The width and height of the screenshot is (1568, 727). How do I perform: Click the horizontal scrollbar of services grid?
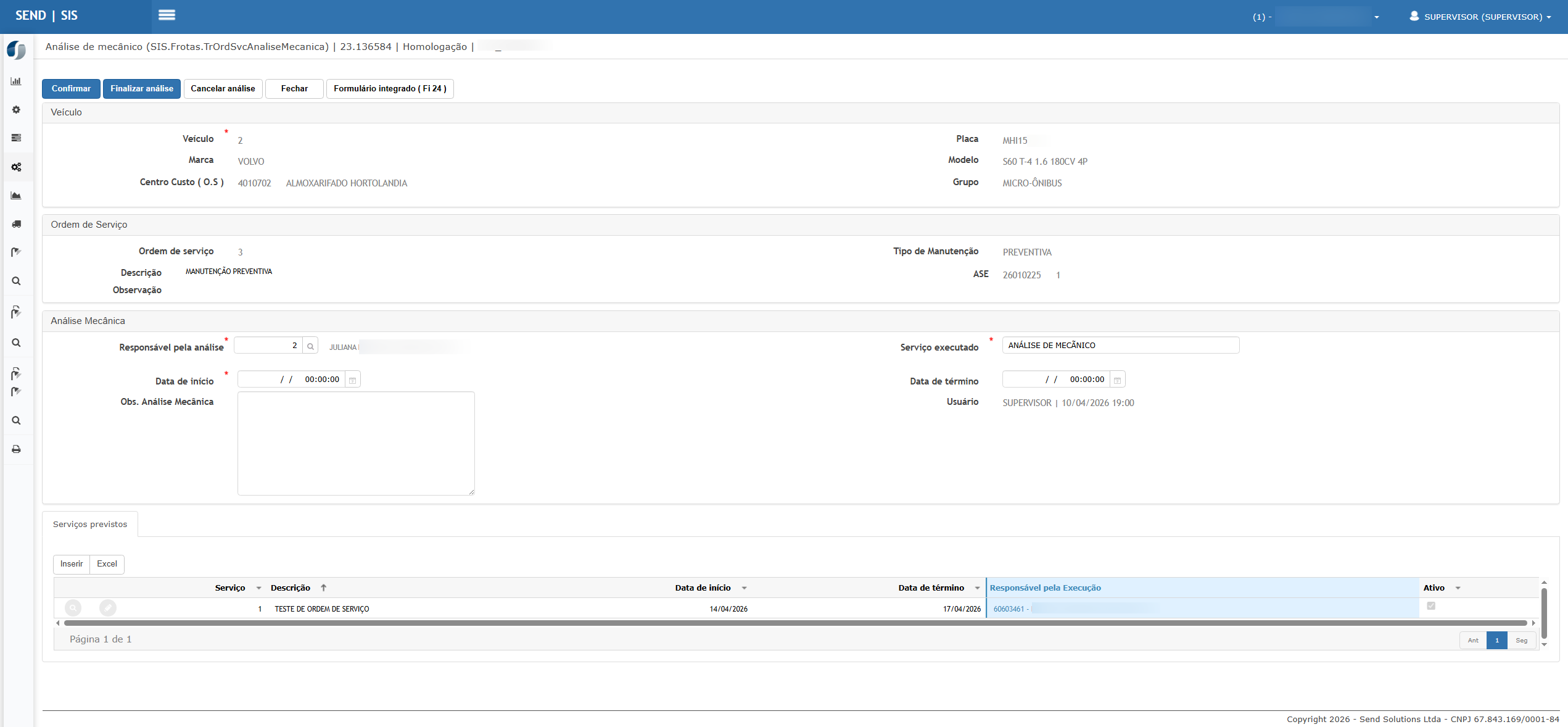pyautogui.click(x=794, y=623)
